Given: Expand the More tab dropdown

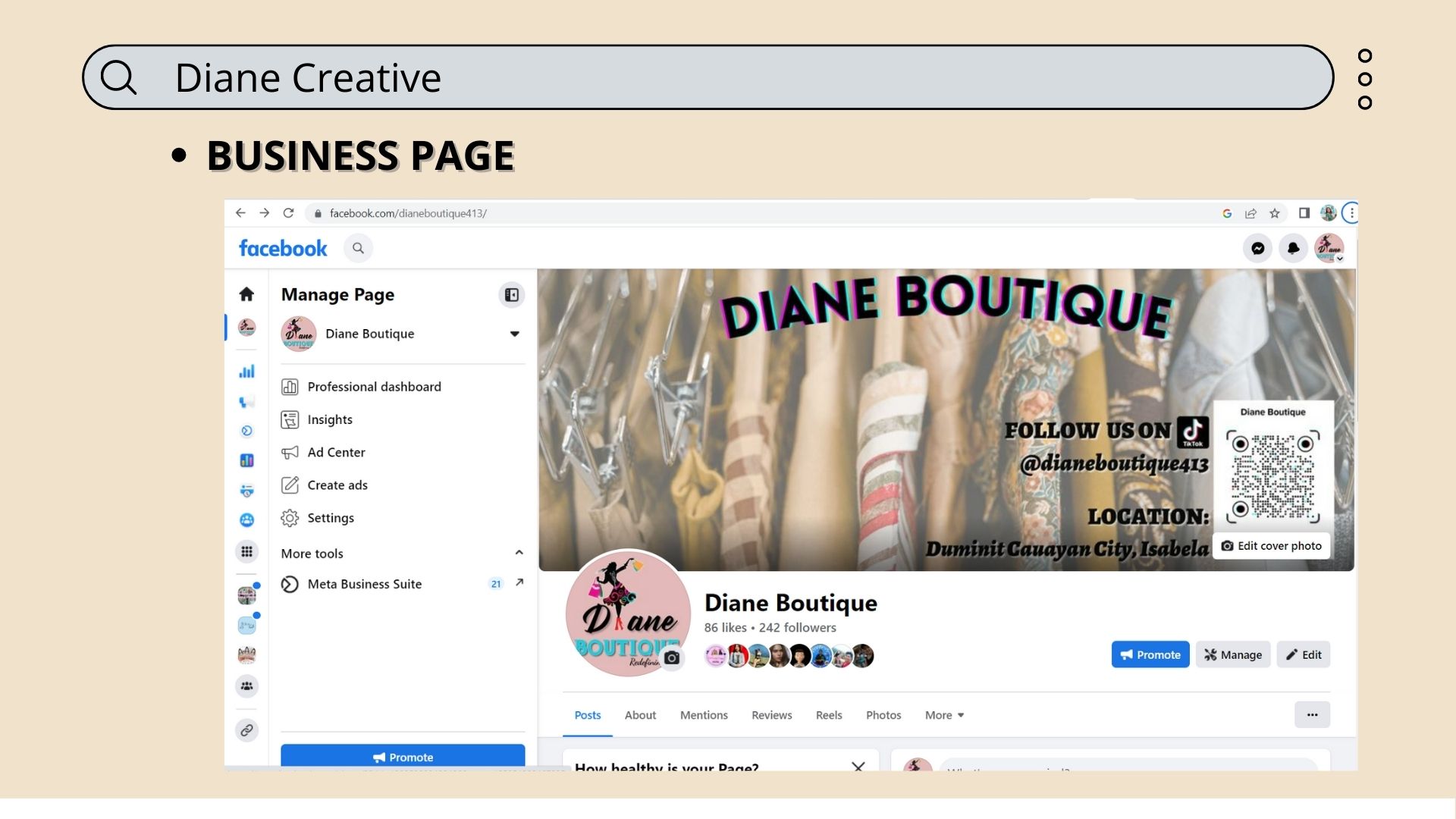Looking at the screenshot, I should pos(944,715).
